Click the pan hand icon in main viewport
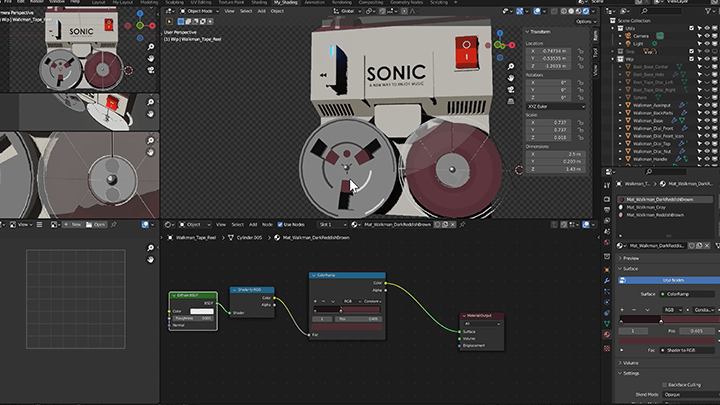 point(511,78)
